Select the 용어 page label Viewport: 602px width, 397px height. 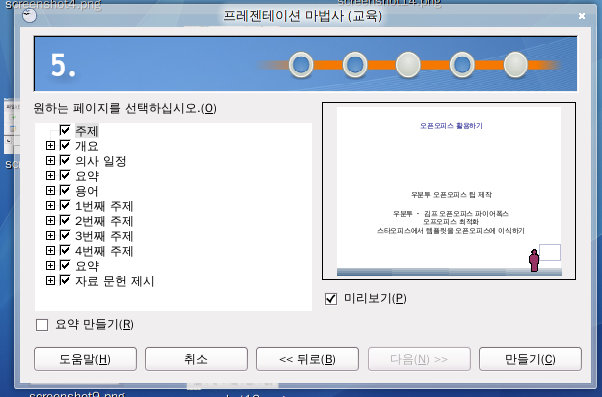(87, 191)
